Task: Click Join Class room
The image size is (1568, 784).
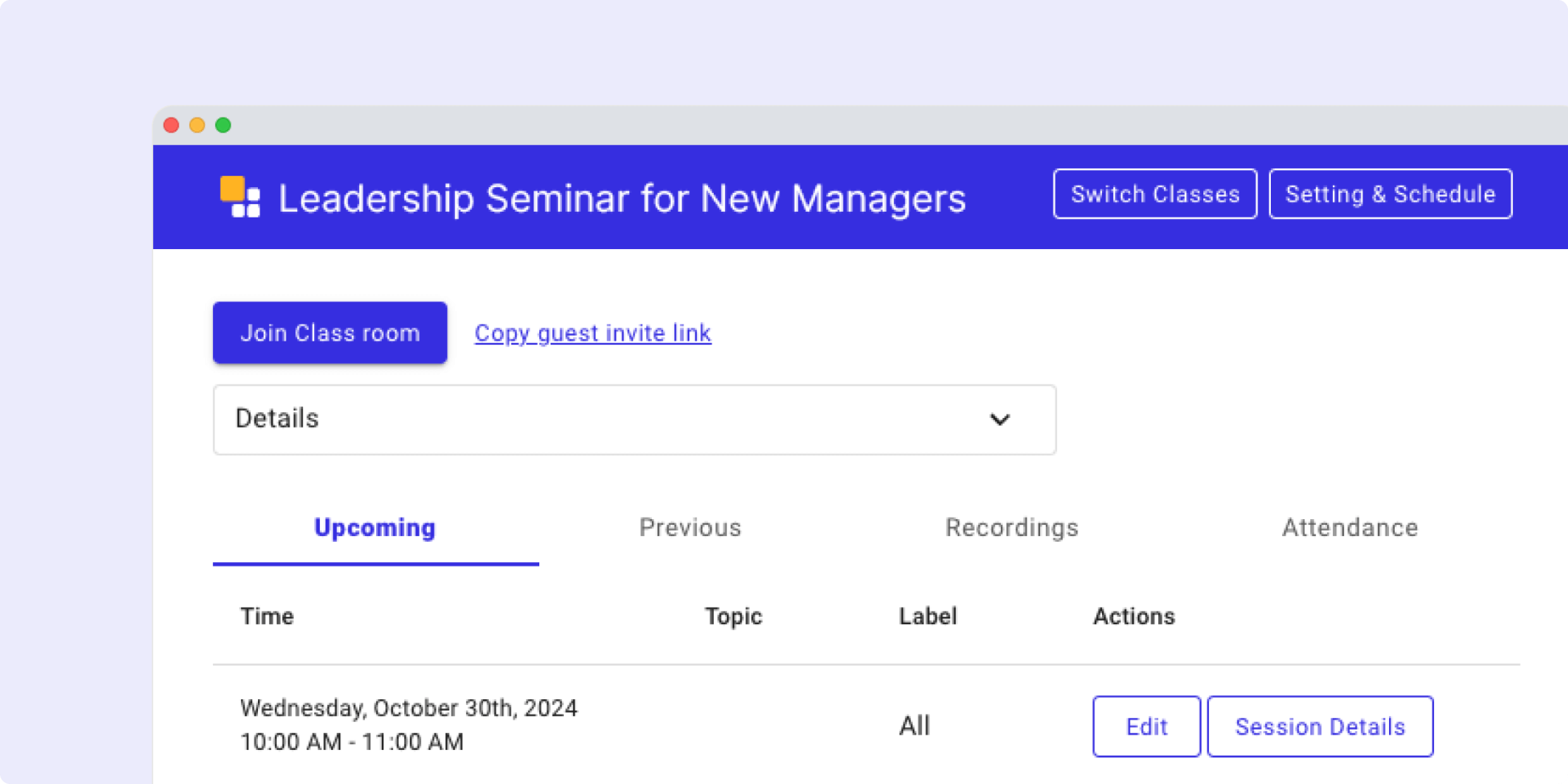Action: coord(329,332)
